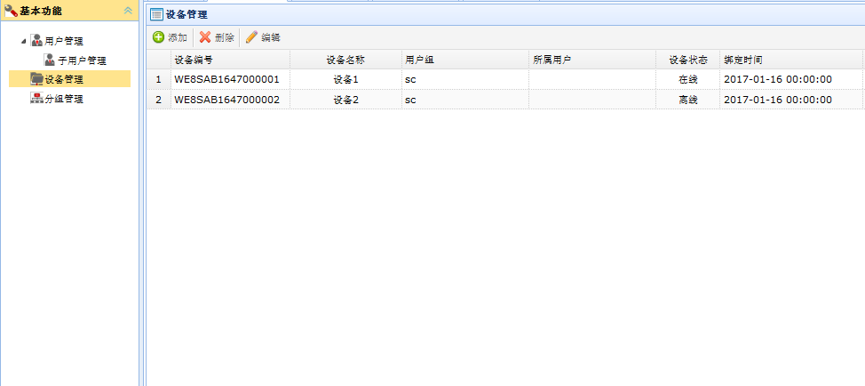Click 离线 status cell
The image size is (865, 386).
pos(688,100)
